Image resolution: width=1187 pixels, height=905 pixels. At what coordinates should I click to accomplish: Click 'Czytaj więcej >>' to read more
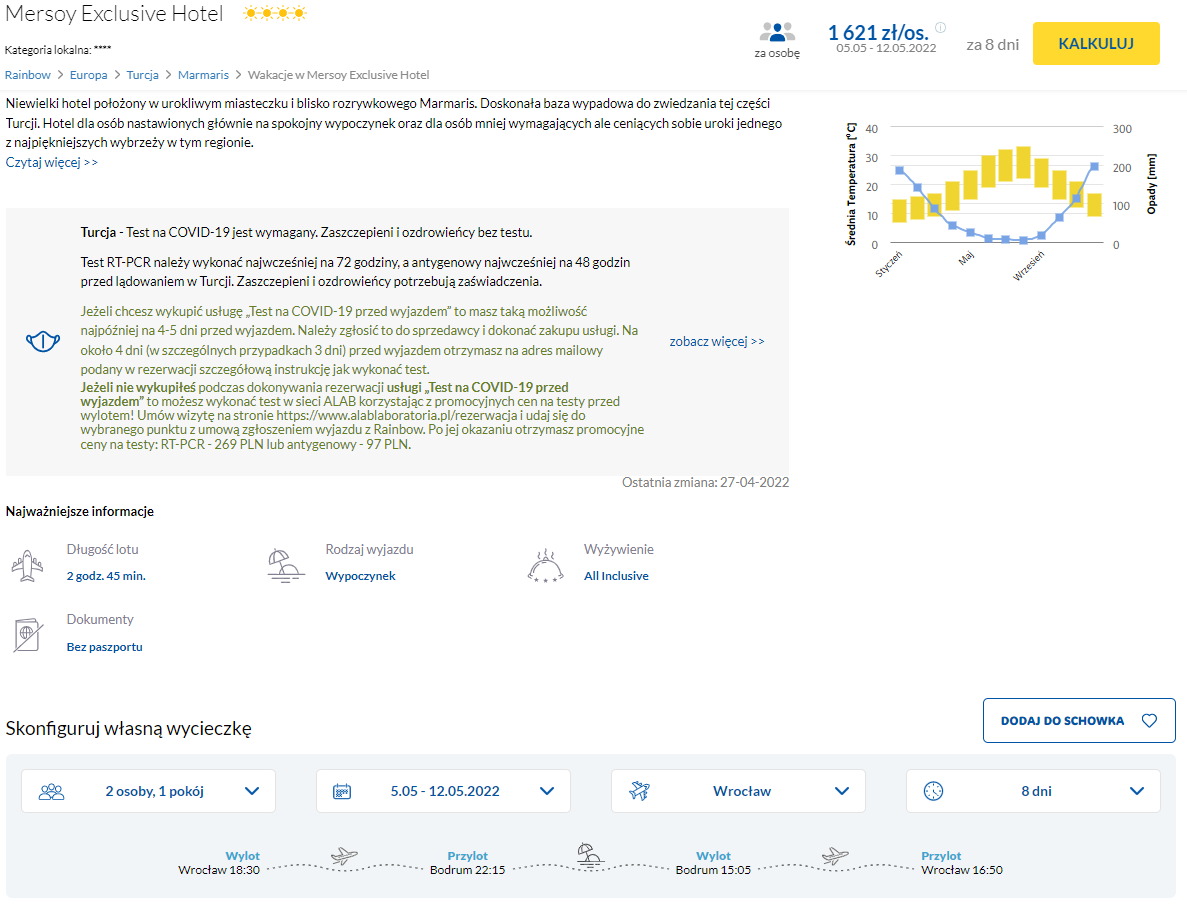tap(52, 162)
